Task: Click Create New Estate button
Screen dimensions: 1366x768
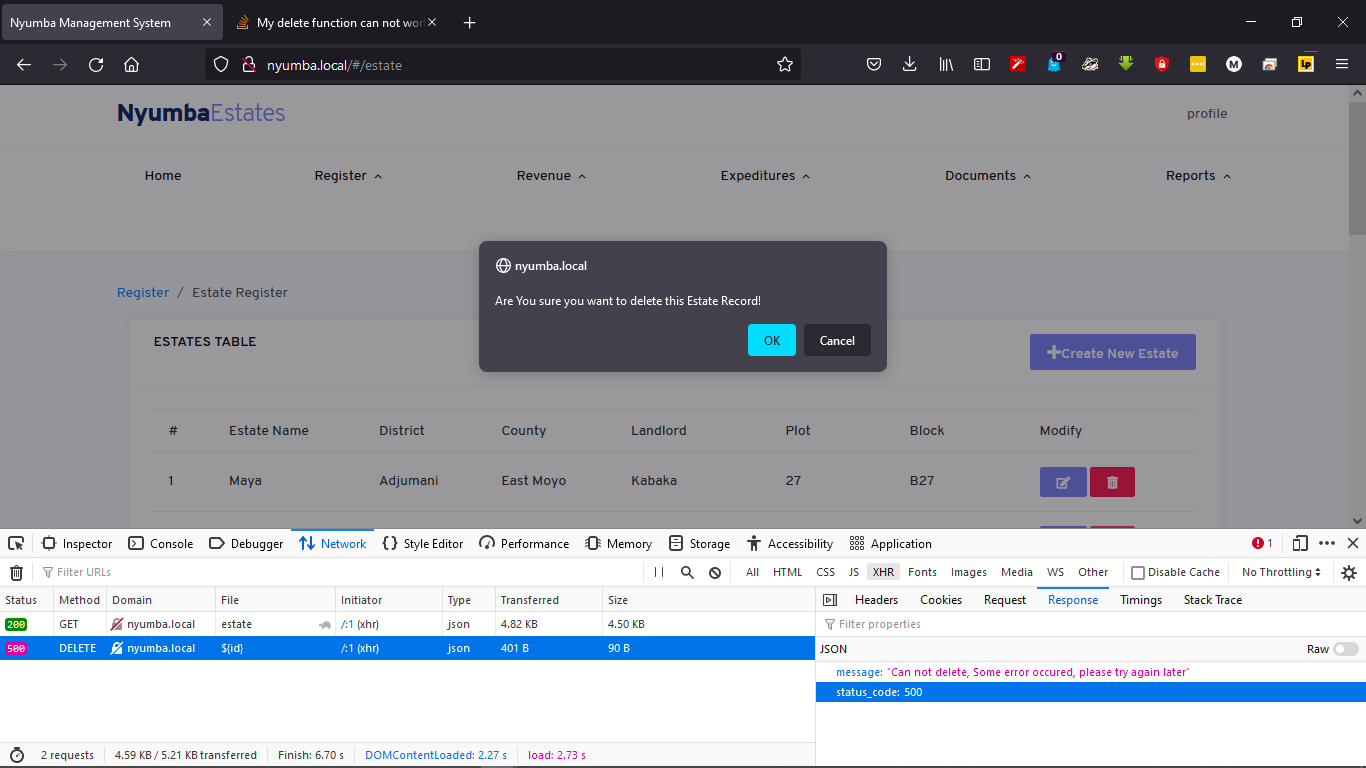Action: click(x=1113, y=352)
